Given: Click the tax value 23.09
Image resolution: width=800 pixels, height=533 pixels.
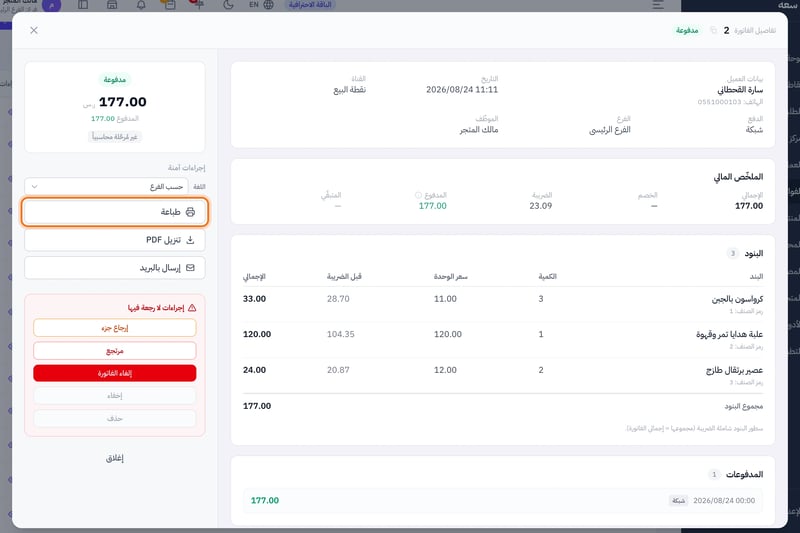Looking at the screenshot, I should click(541, 206).
